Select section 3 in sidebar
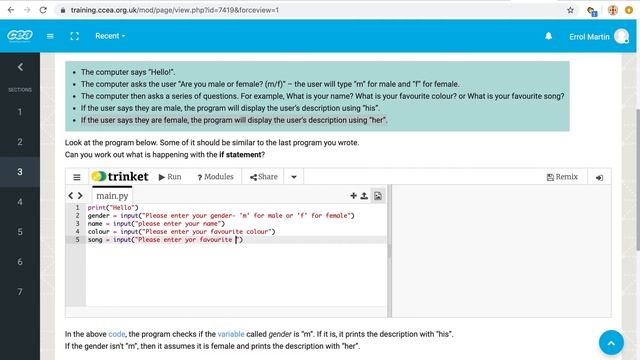The image size is (640, 360). pos(20,172)
